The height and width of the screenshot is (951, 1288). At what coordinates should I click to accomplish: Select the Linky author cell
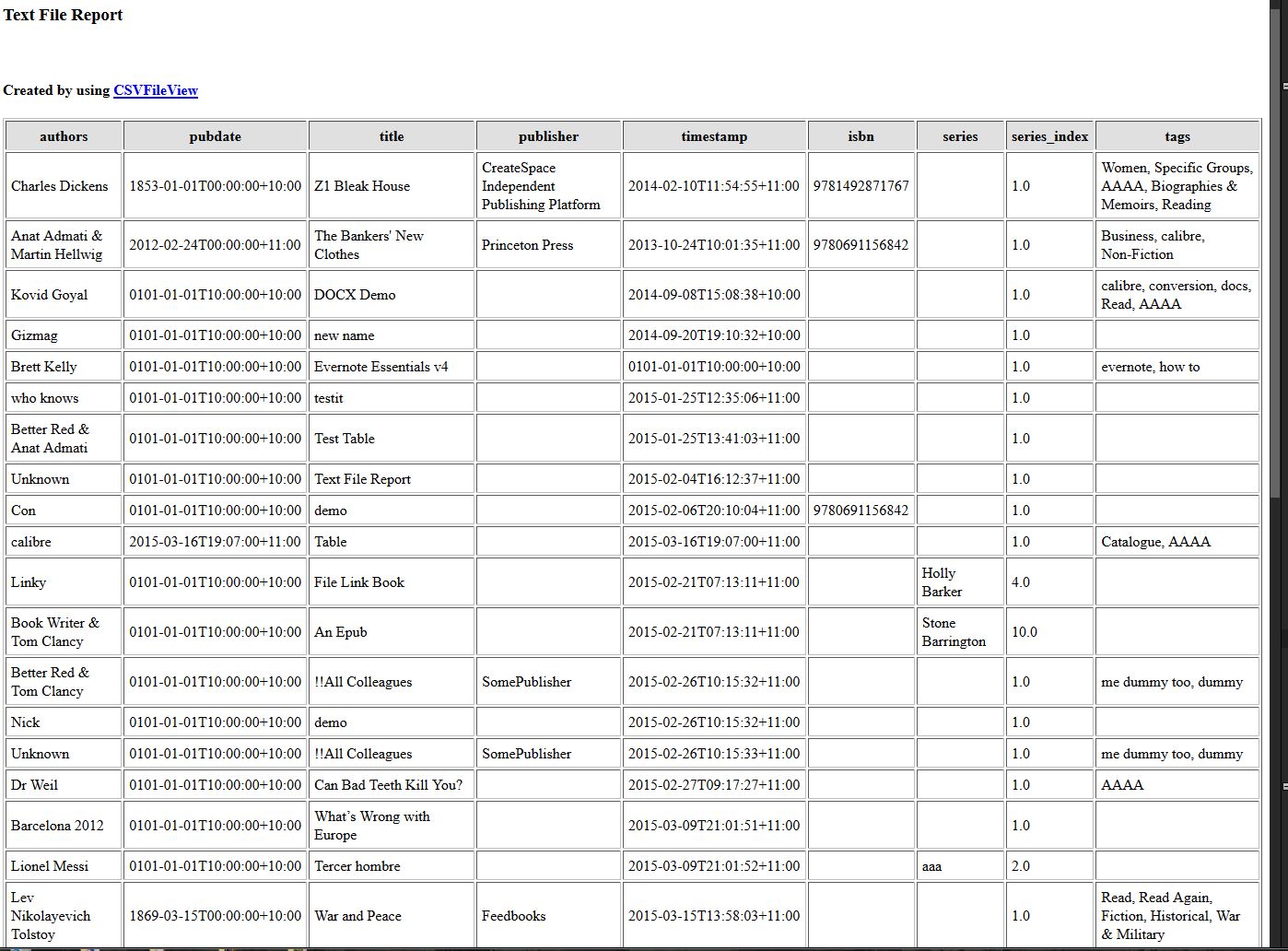click(x=64, y=582)
